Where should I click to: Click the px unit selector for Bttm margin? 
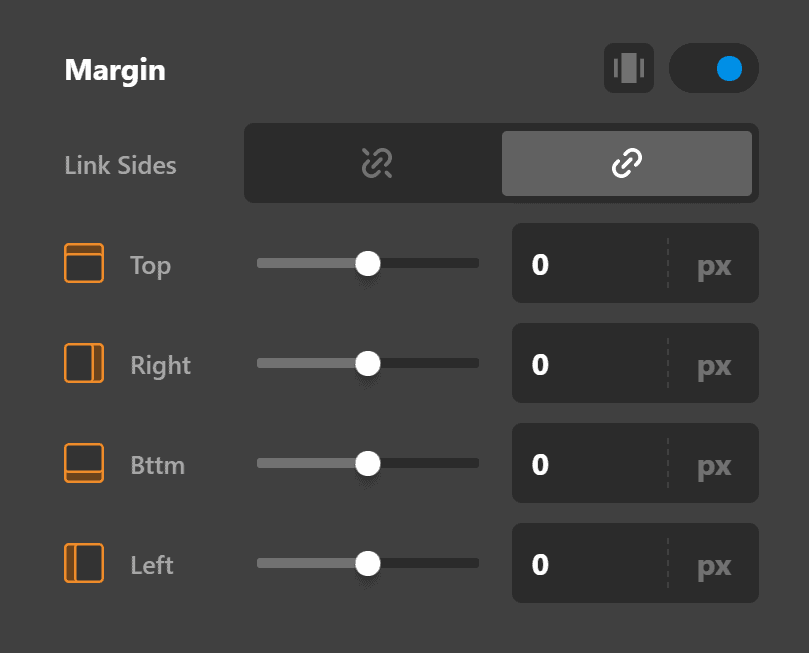click(x=713, y=463)
